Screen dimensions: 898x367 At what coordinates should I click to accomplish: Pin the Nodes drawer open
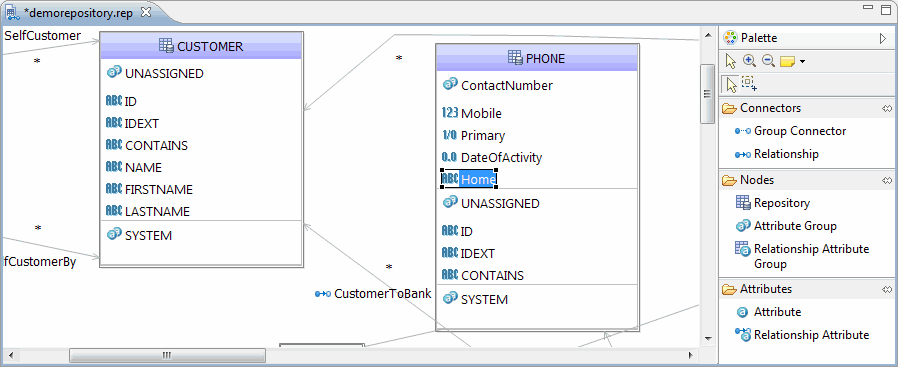coord(887,180)
